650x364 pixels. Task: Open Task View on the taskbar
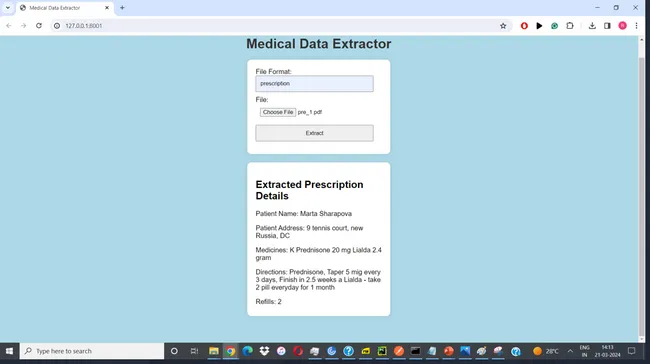point(194,351)
